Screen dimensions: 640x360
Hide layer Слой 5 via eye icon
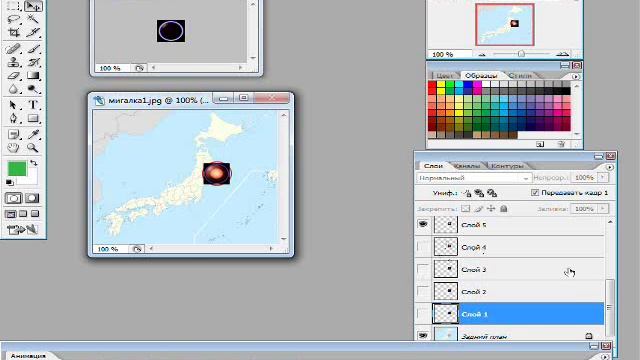423,224
